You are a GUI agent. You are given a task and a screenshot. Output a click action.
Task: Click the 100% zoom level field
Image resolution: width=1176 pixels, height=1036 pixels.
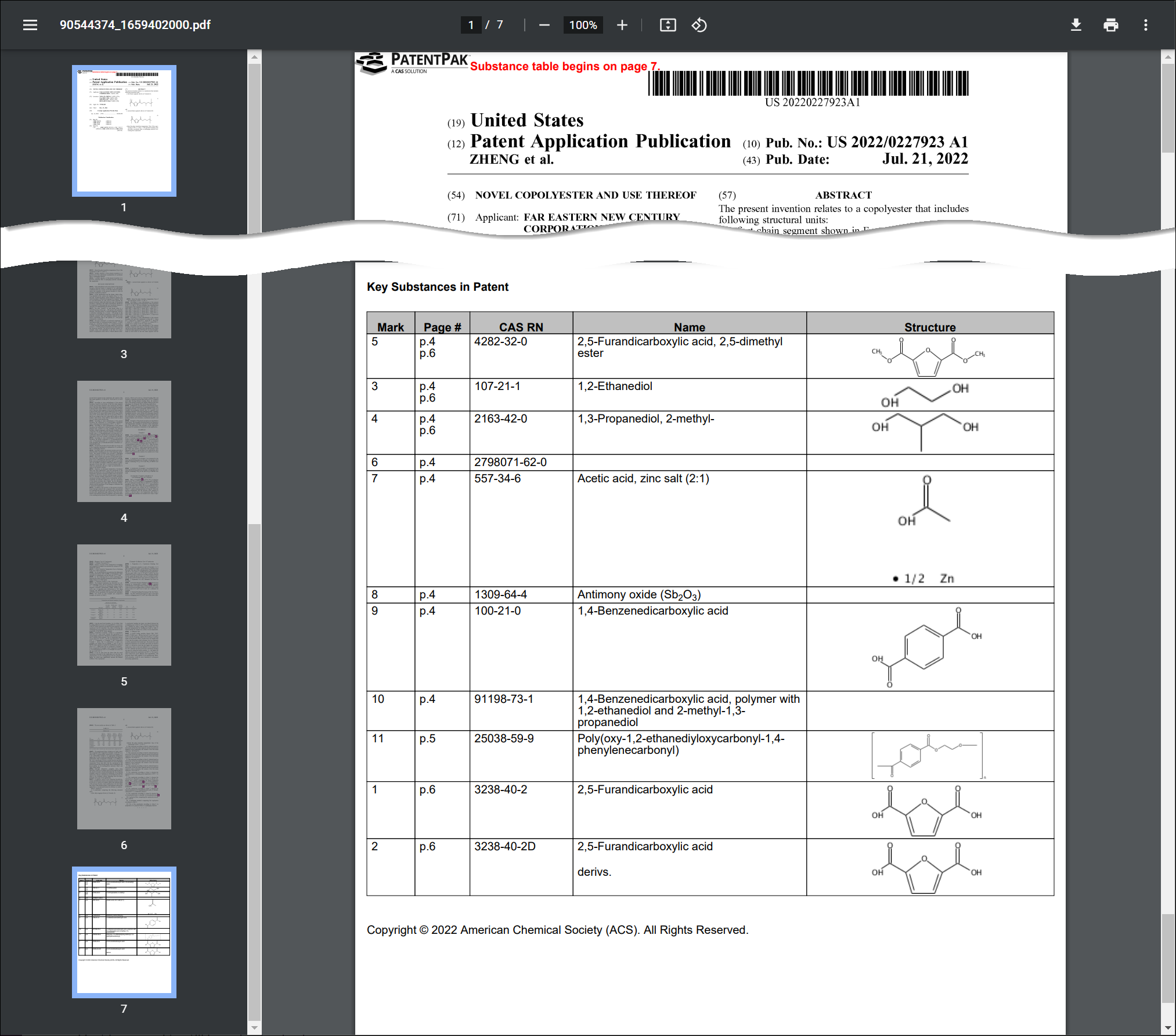pos(583,25)
